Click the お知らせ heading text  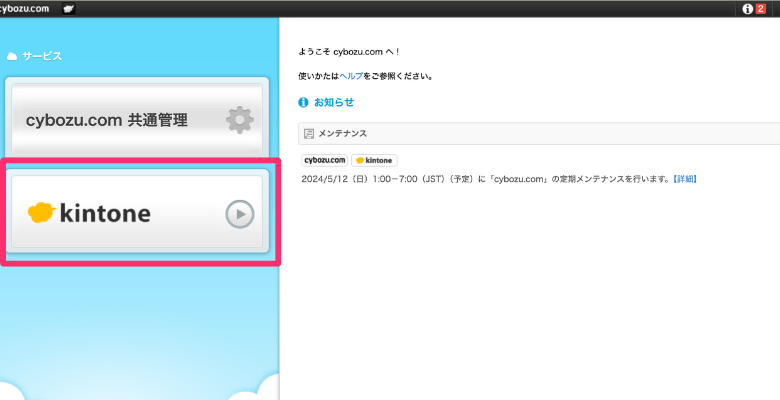[334, 102]
